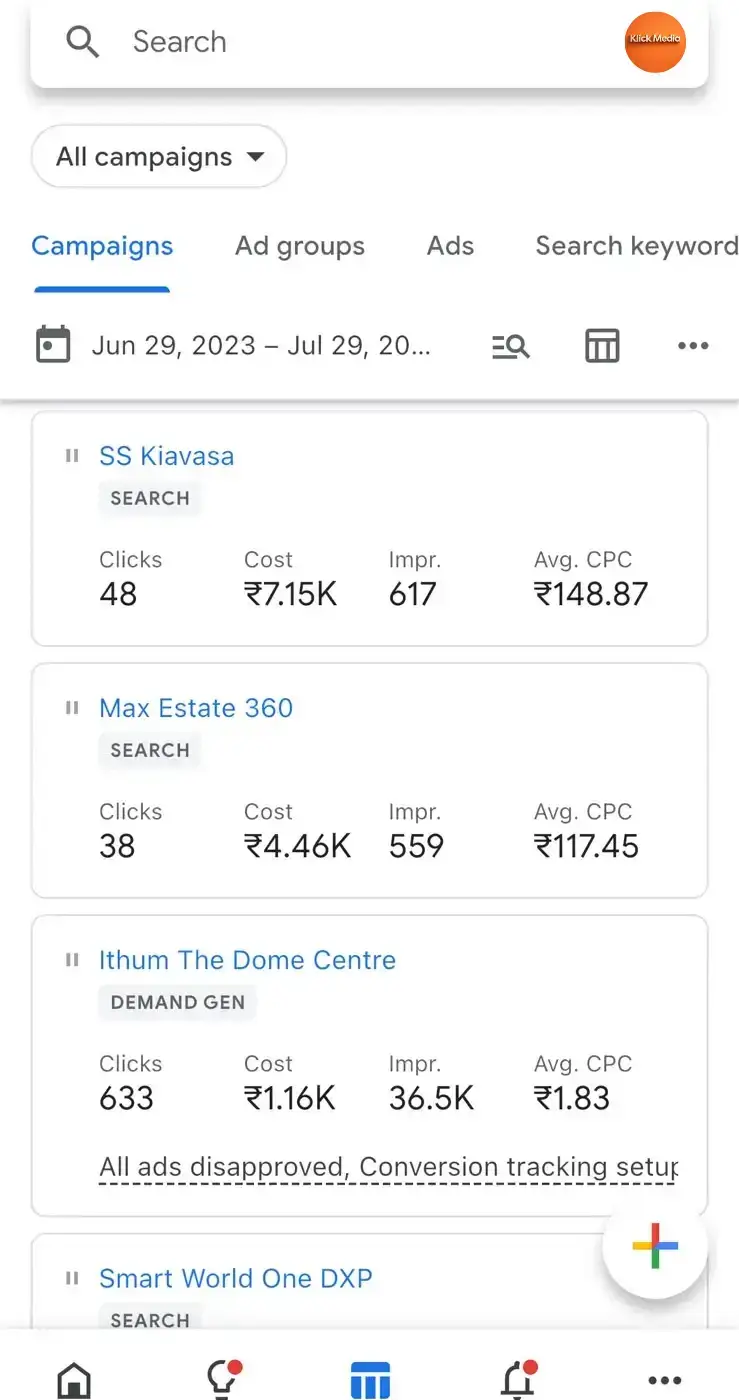Toggle pause status of SS Kiavasa campaign
The width and height of the screenshot is (739, 1400).
[72, 456]
